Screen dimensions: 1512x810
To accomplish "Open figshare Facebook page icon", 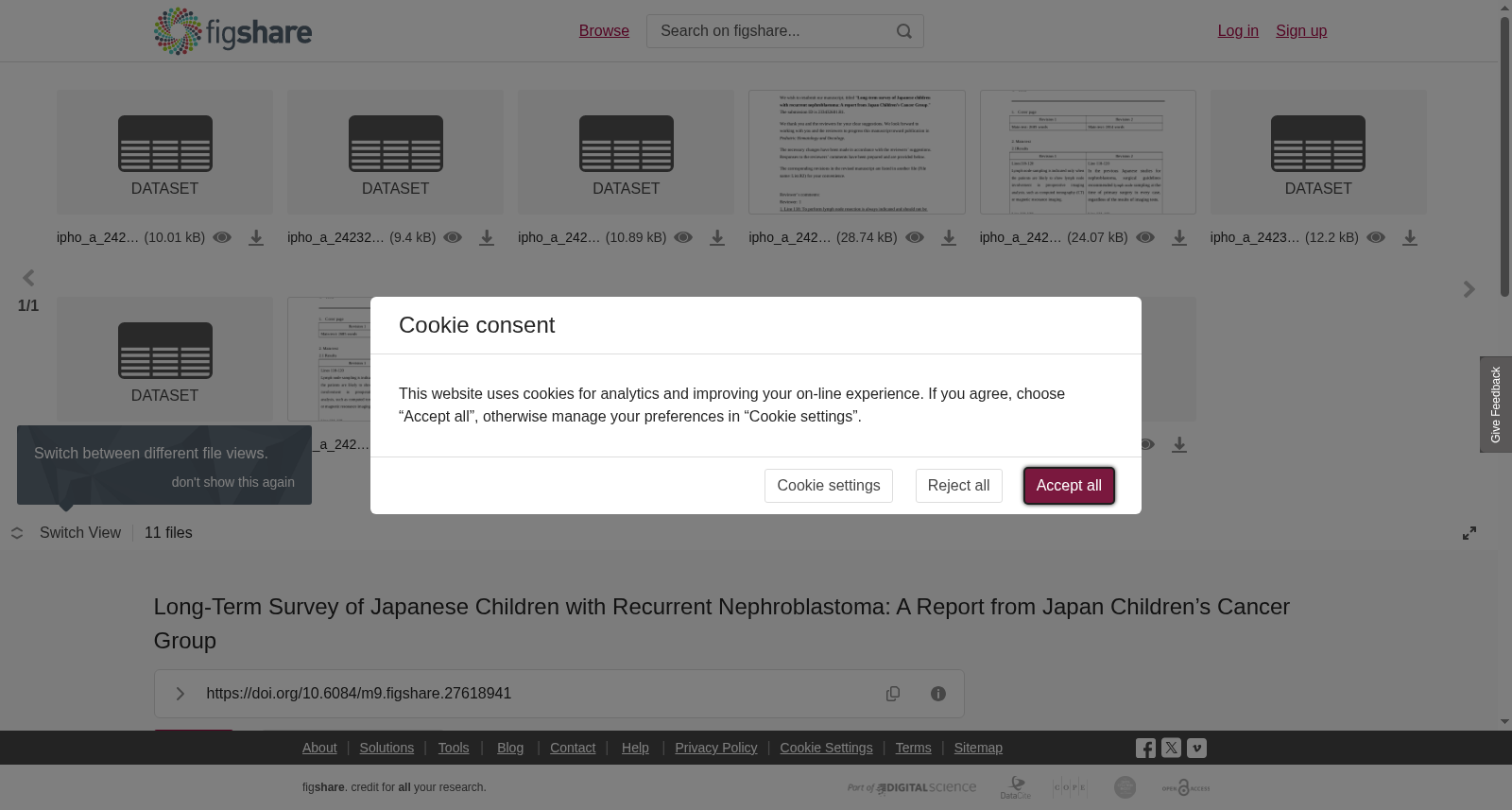I will pos(1145,748).
